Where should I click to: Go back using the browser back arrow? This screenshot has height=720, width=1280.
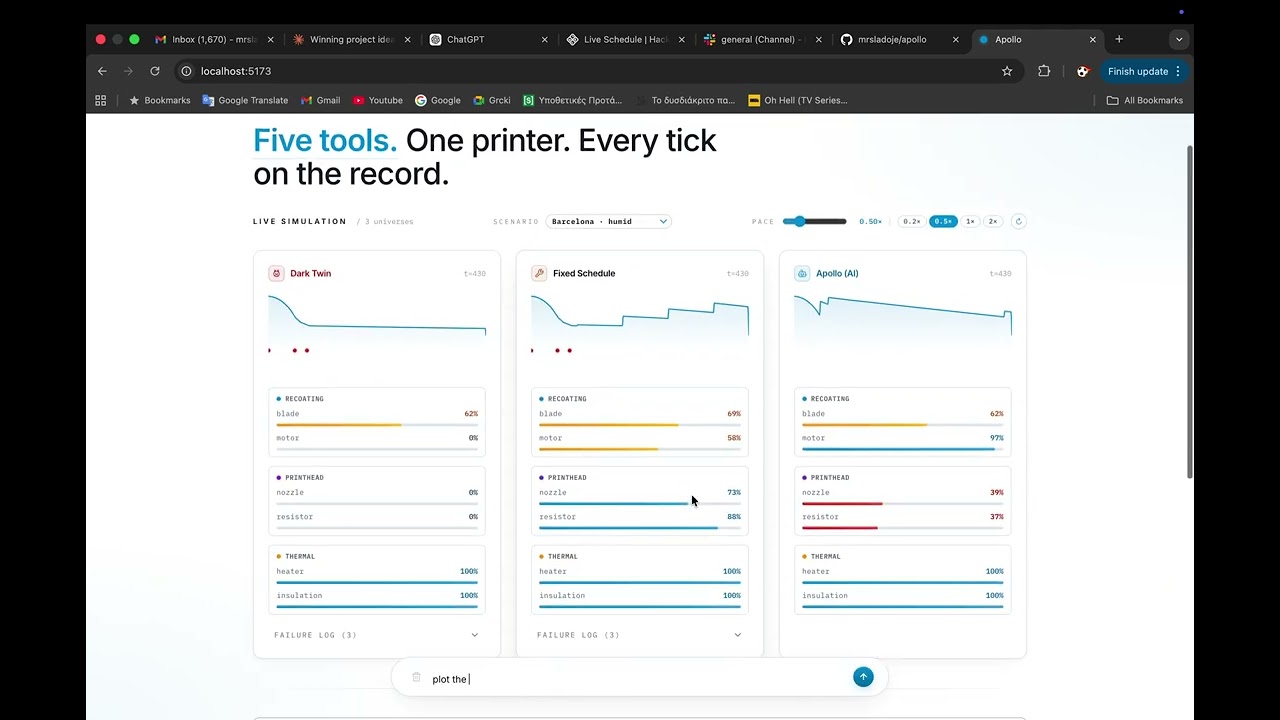pyautogui.click(x=102, y=71)
